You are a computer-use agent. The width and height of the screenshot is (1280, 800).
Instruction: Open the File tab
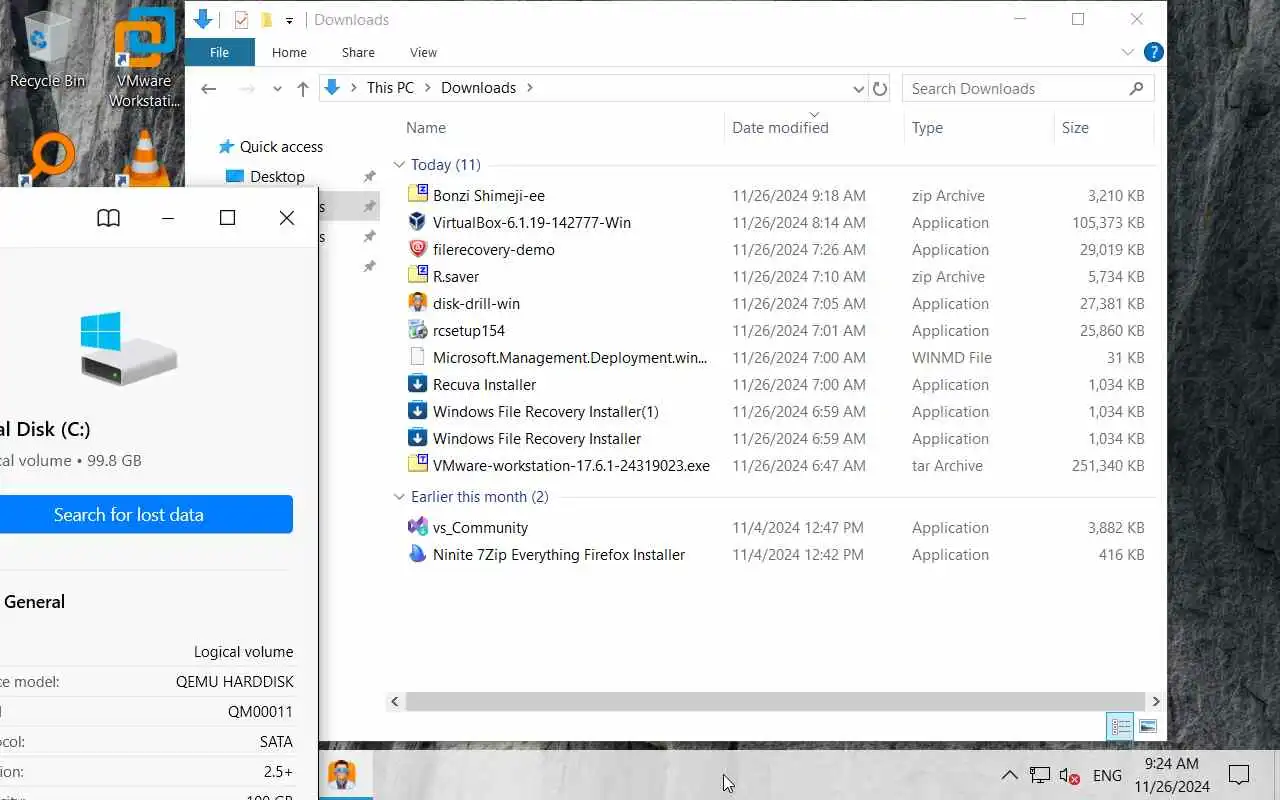coord(219,52)
